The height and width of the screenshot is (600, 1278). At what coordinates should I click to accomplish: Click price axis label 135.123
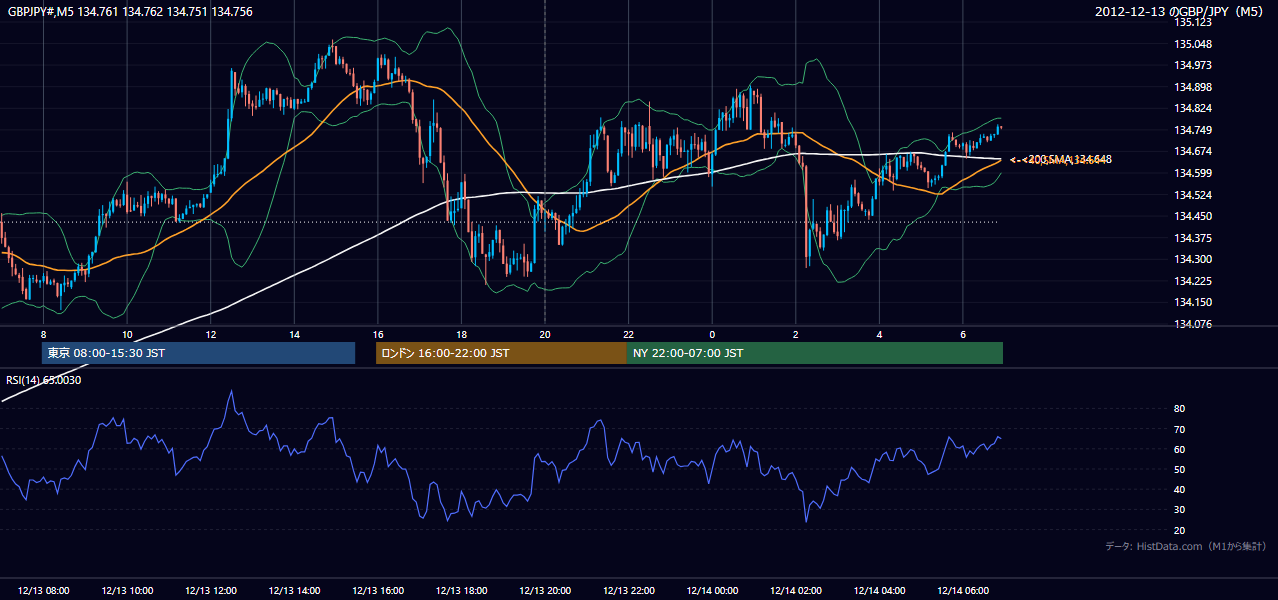(x=1193, y=22)
